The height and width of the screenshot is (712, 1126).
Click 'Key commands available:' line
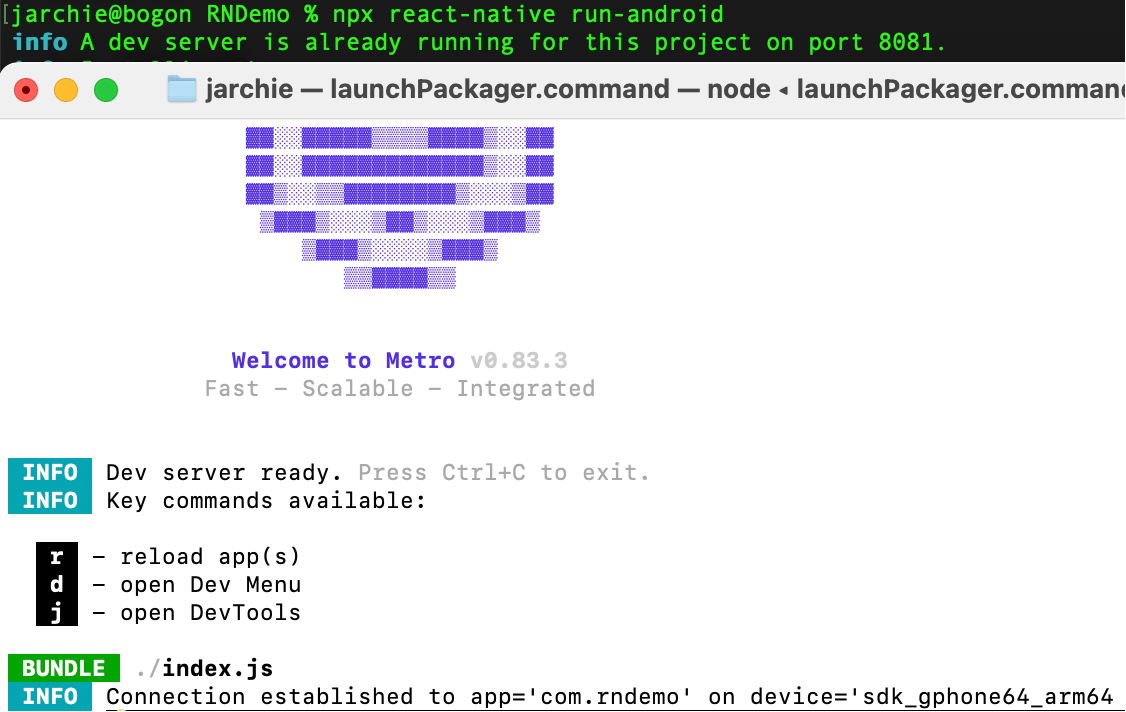pos(266,500)
